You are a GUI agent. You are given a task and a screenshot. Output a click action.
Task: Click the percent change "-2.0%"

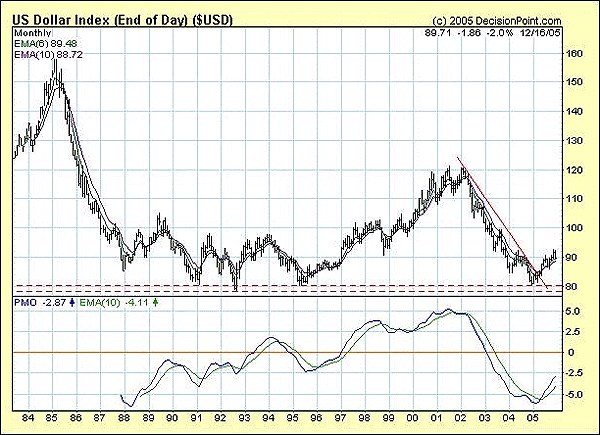pyautogui.click(x=499, y=33)
